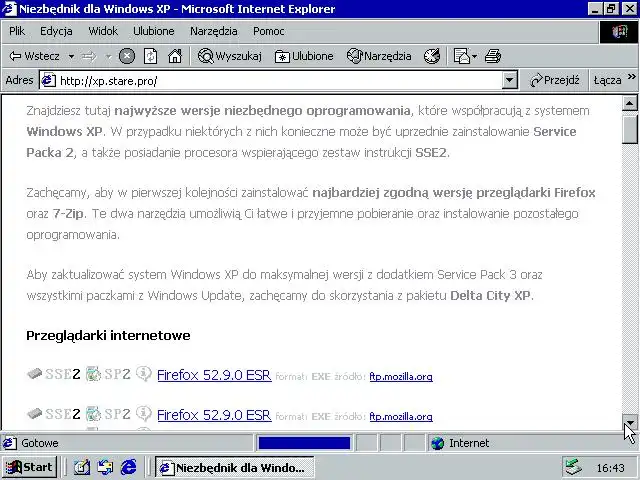Click the Internet Explorer throbber logo
Viewport: 640px width, 480px height.
click(618, 31)
